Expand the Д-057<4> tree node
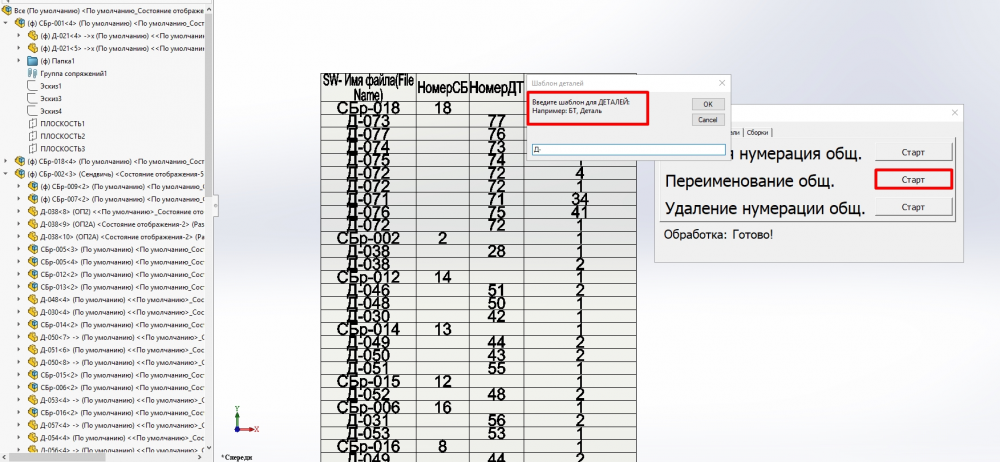 (x=18, y=425)
